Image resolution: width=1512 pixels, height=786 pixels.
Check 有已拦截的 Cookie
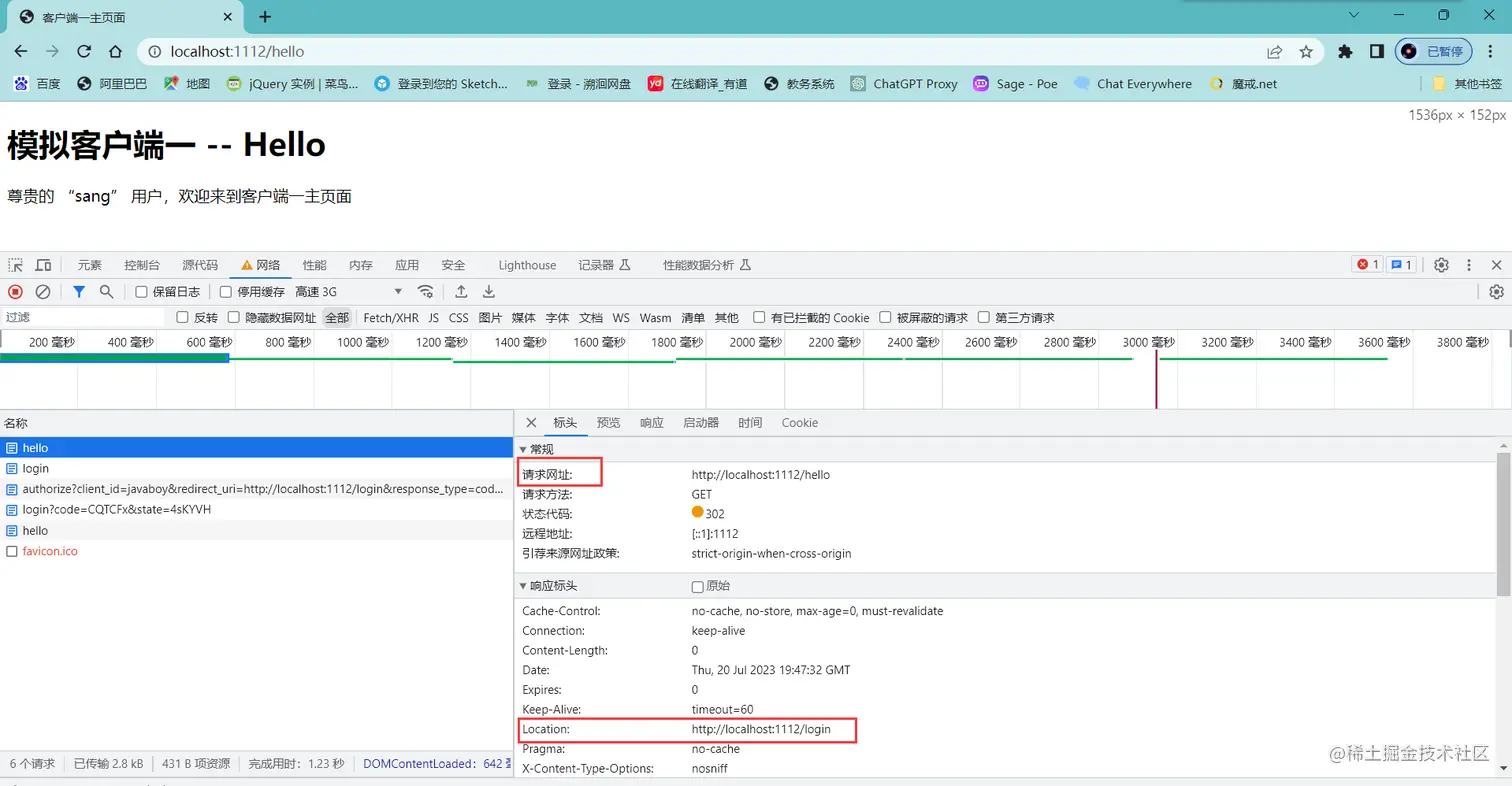point(760,318)
